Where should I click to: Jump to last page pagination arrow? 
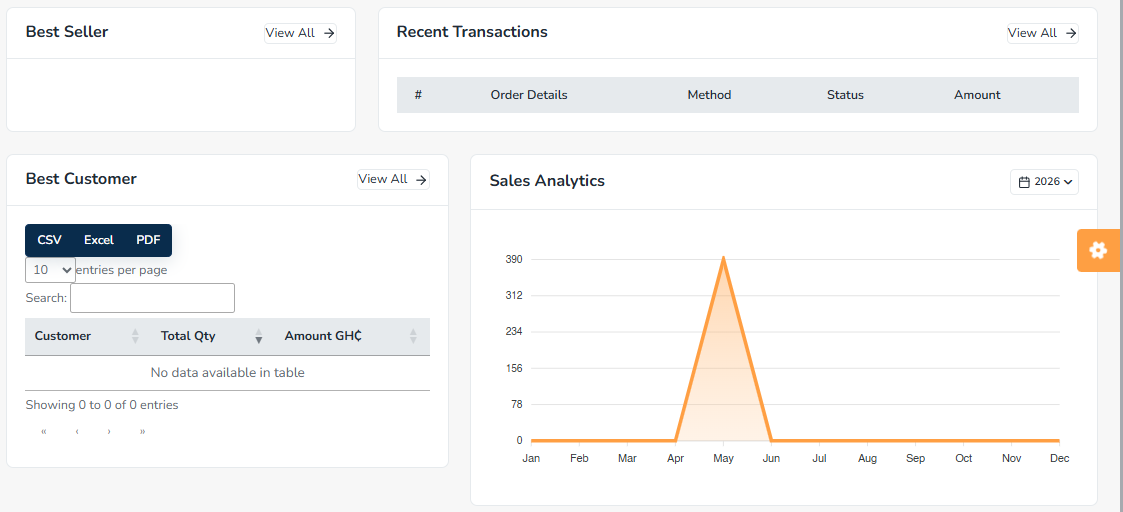[143, 432]
